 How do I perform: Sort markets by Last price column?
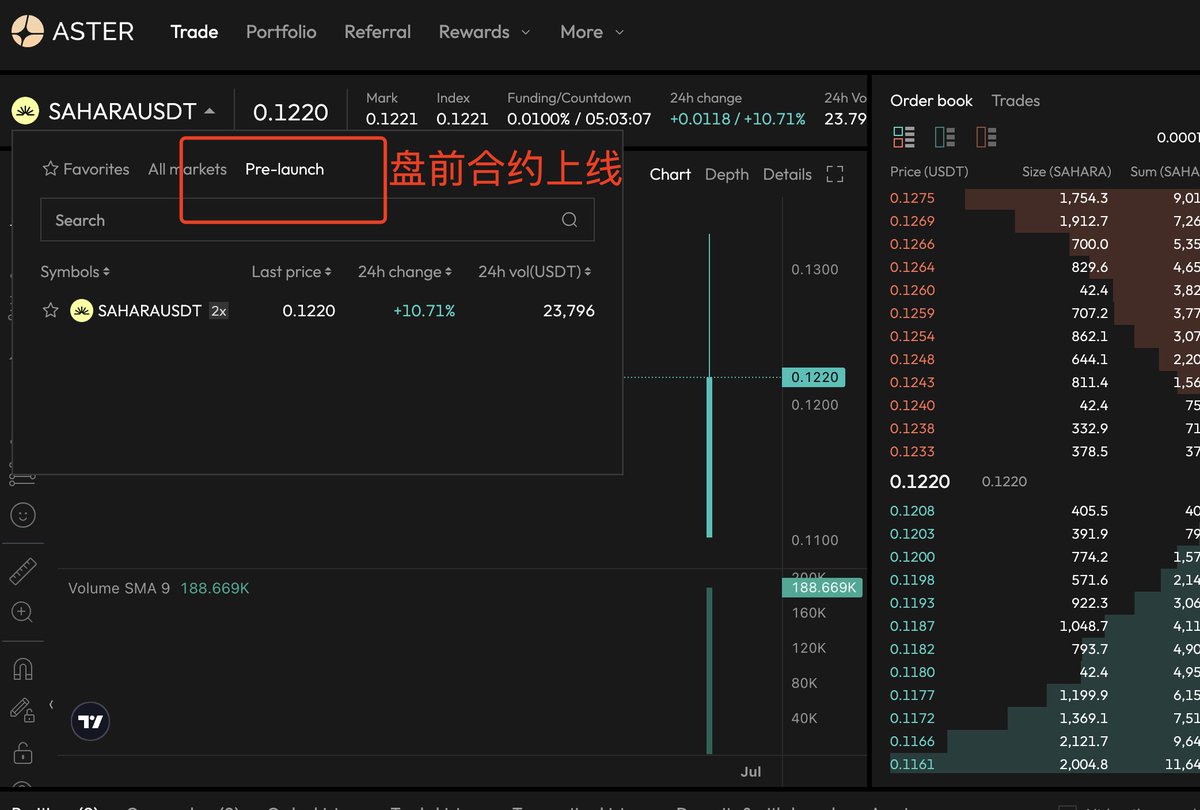coord(292,272)
